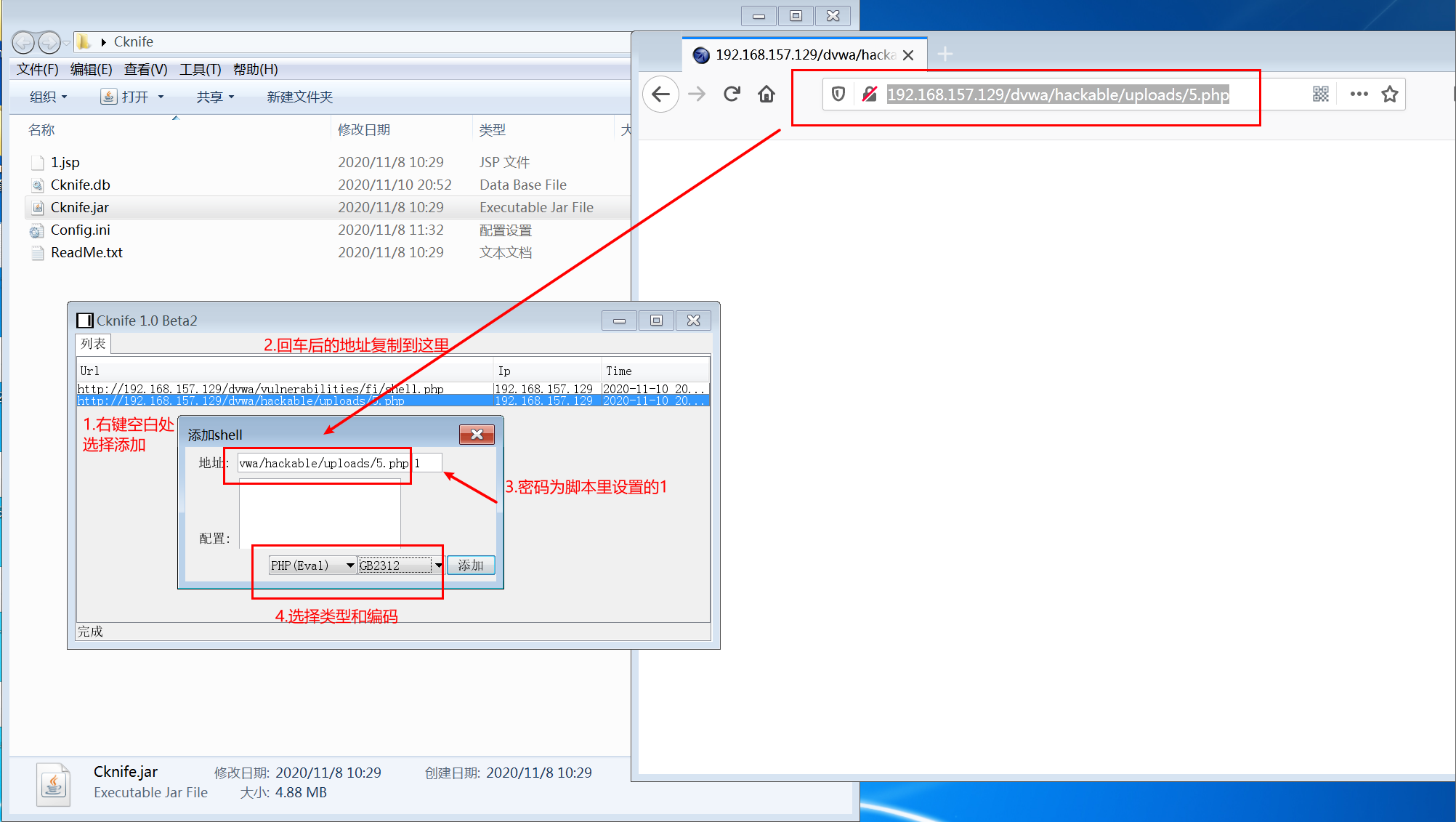The image size is (1456, 822).
Task: Open the QR code icon in address bar
Action: [1320, 94]
